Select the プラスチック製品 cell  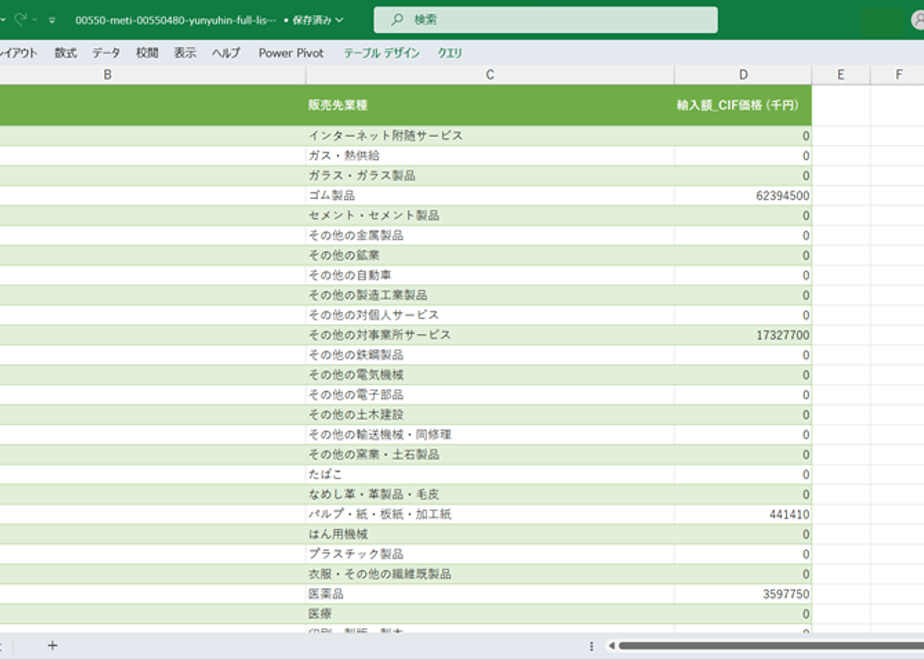pos(490,555)
